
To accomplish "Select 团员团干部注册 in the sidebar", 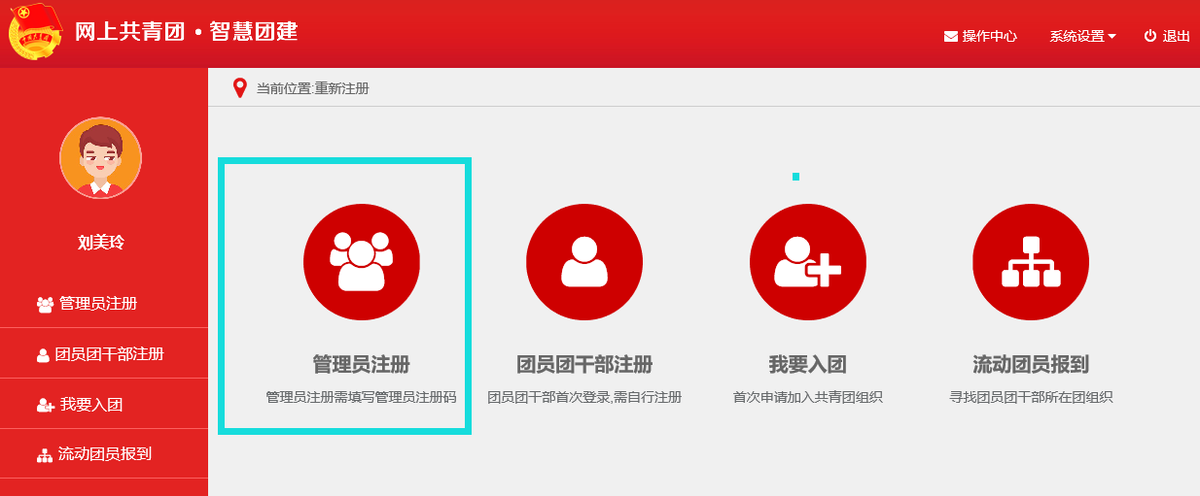I will (104, 354).
